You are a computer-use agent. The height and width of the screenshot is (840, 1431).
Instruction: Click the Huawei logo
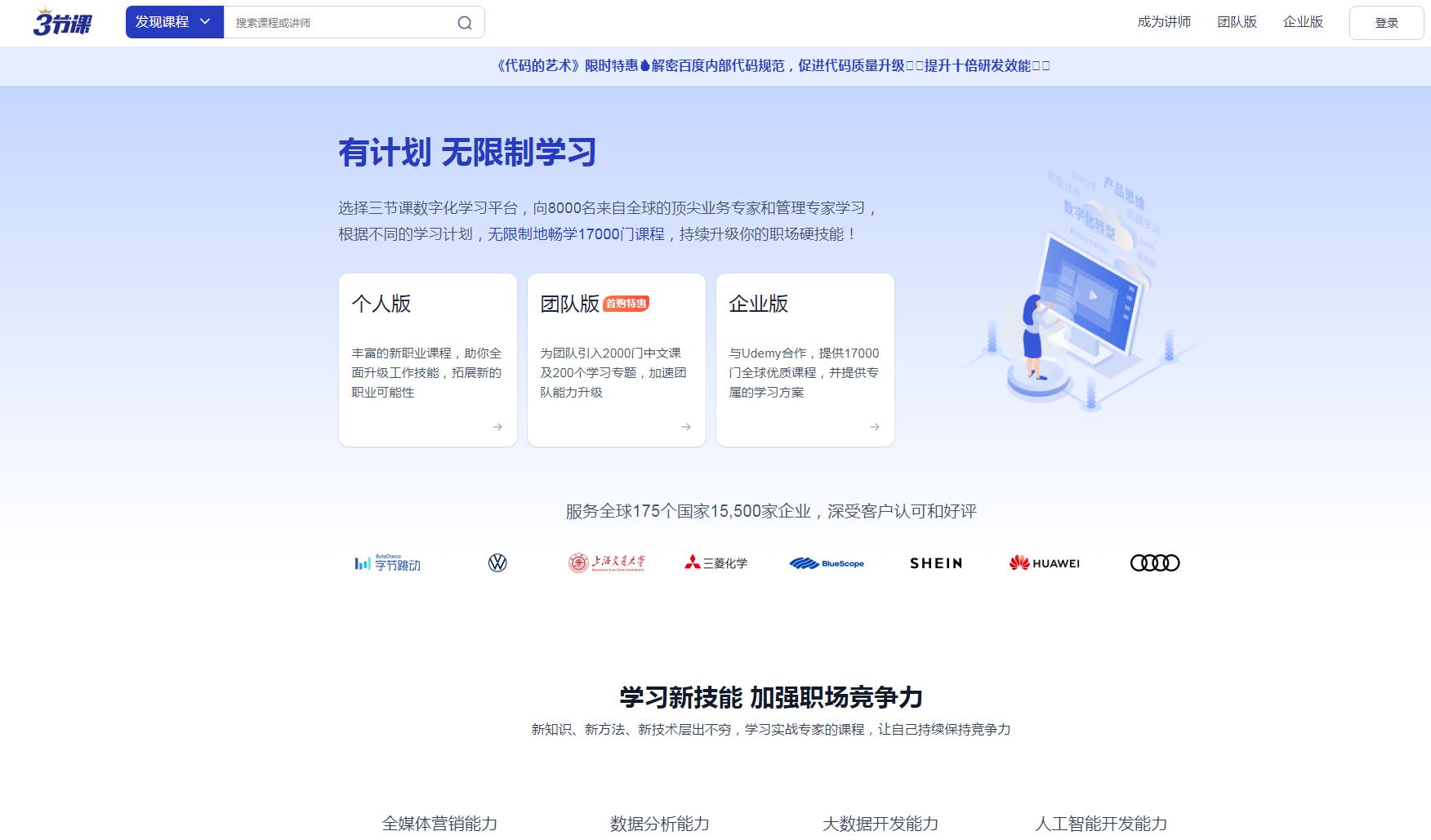click(1044, 563)
